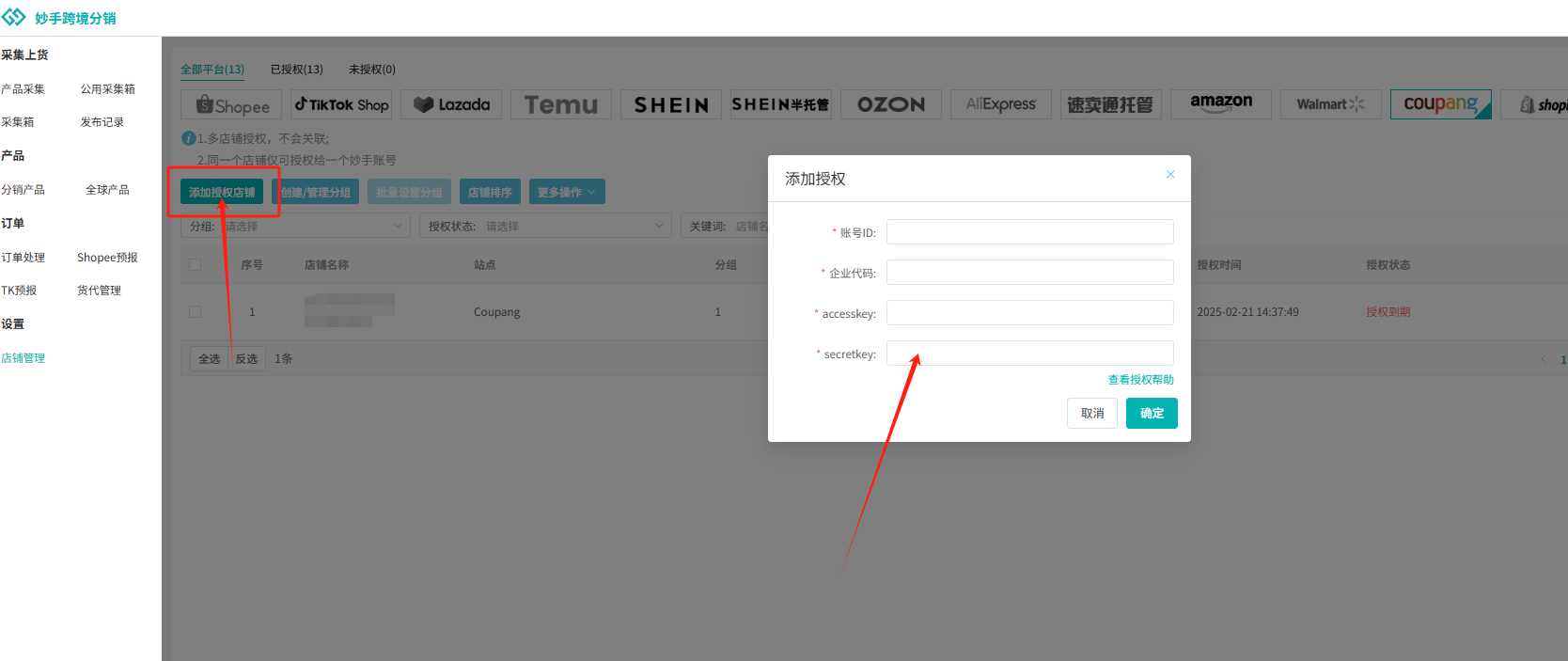Select the Temu platform logo

[x=561, y=104]
